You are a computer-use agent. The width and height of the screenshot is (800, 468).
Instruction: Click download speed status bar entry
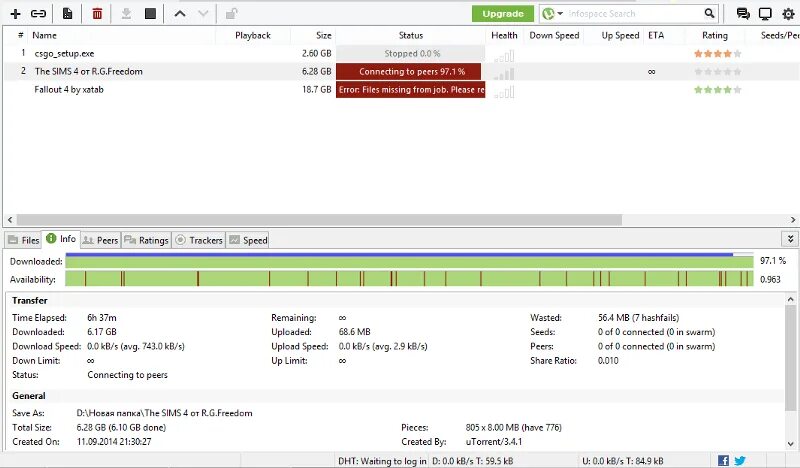[x=472, y=461]
